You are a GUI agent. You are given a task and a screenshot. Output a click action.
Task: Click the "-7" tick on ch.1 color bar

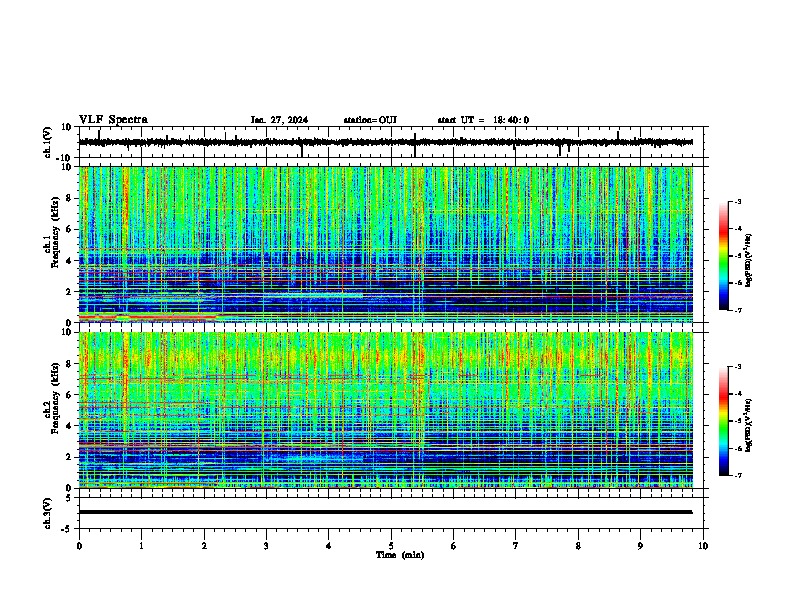737,310
